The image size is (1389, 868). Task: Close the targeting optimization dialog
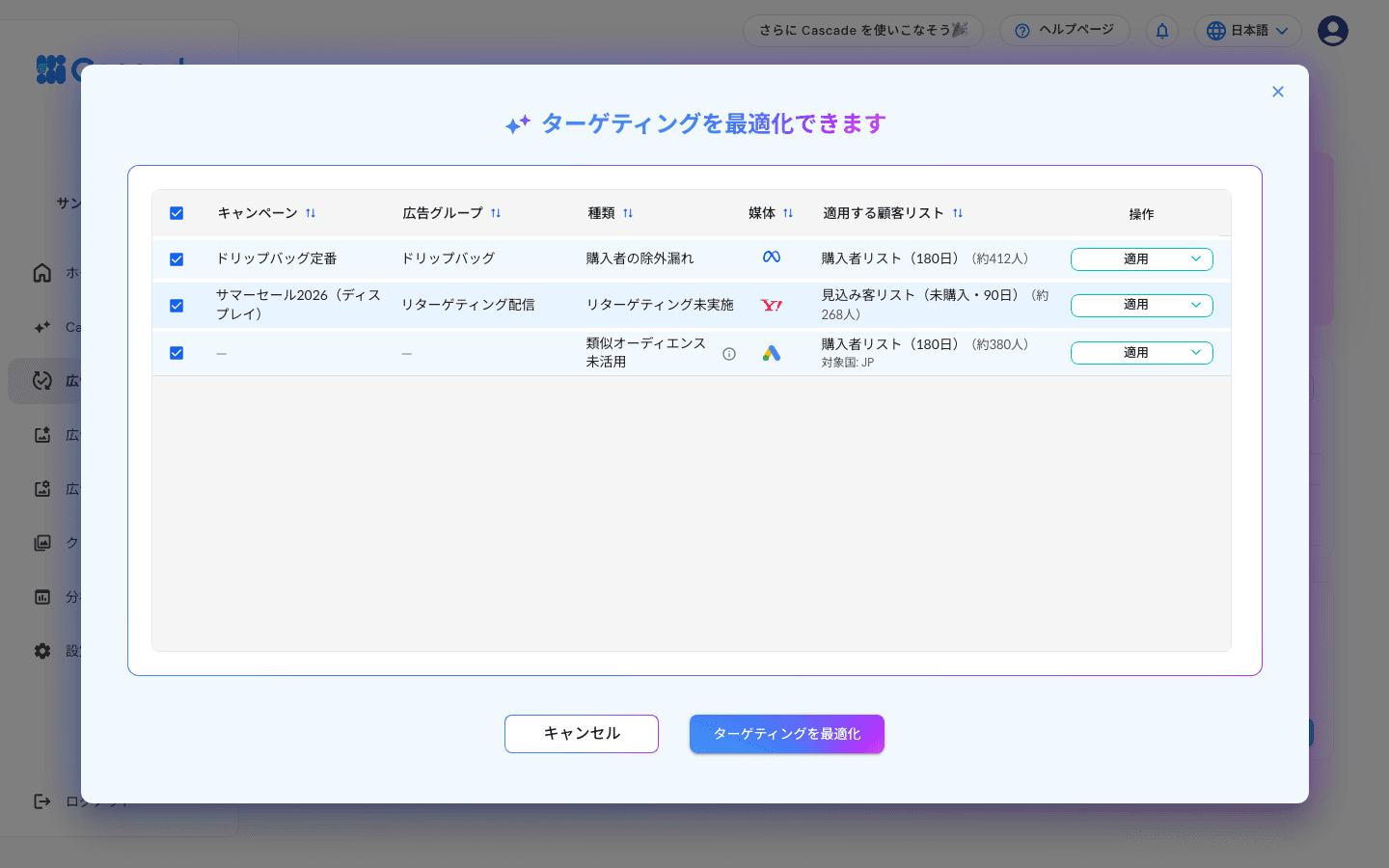coord(1278,92)
